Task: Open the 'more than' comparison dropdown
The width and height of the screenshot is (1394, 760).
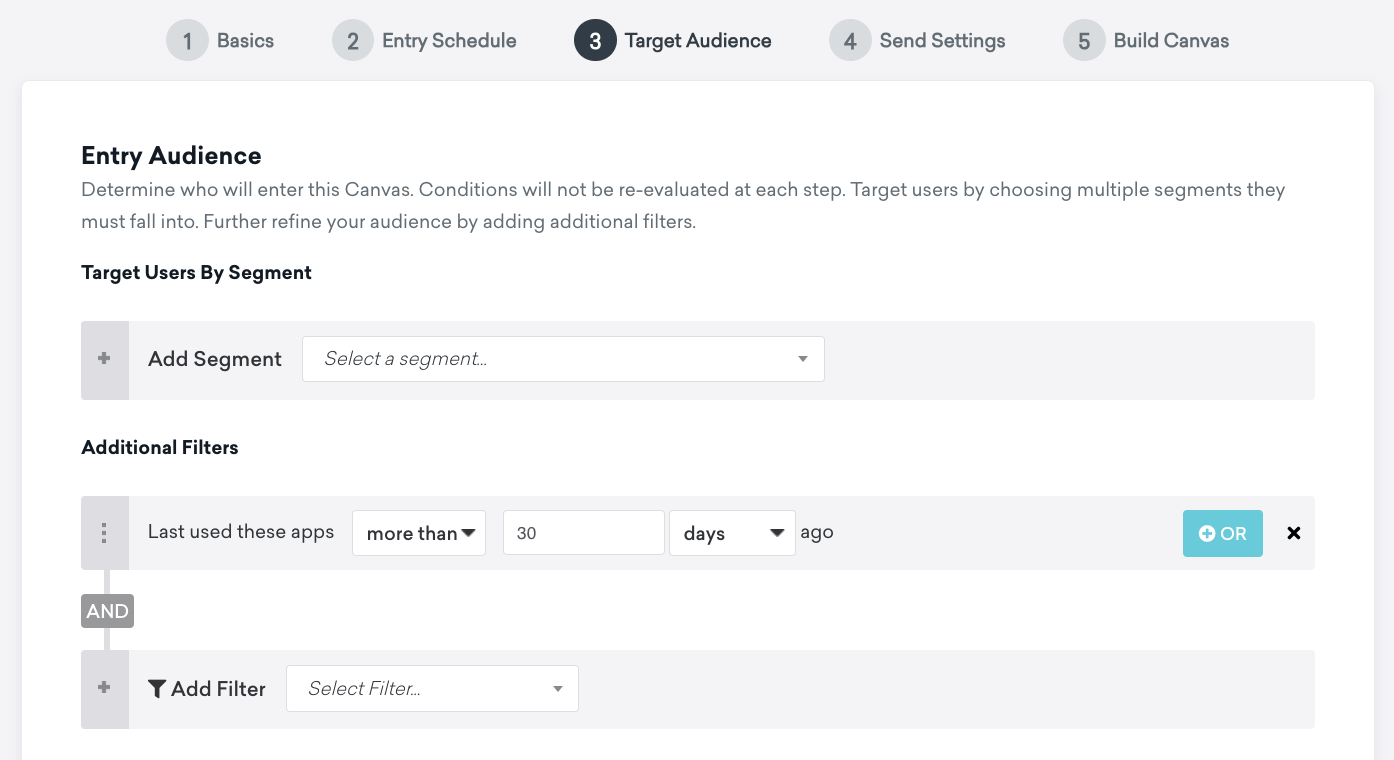Action: click(x=419, y=533)
